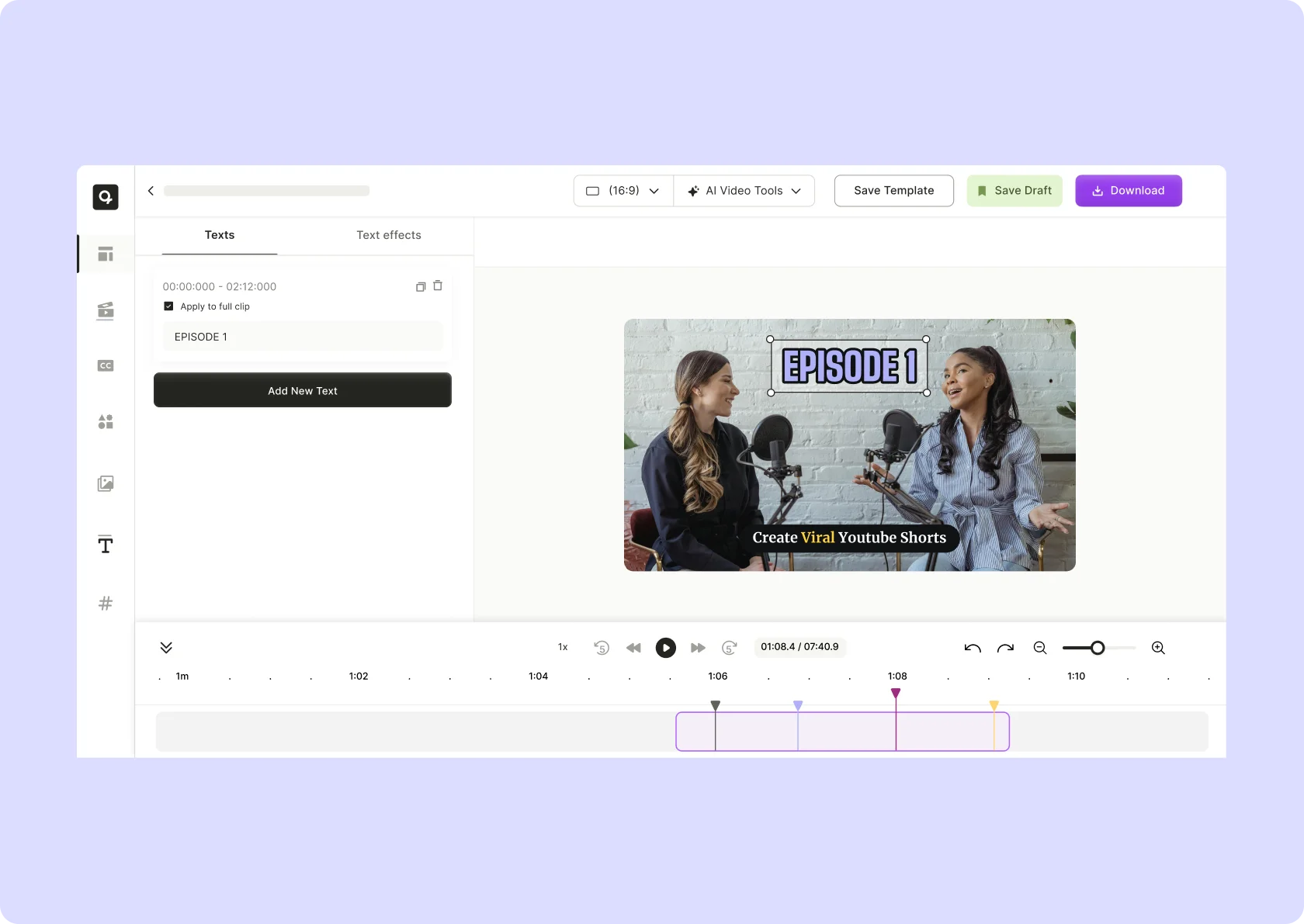The width and height of the screenshot is (1304, 924).
Task: Uncheck Apply to full clip
Action: tap(168, 306)
